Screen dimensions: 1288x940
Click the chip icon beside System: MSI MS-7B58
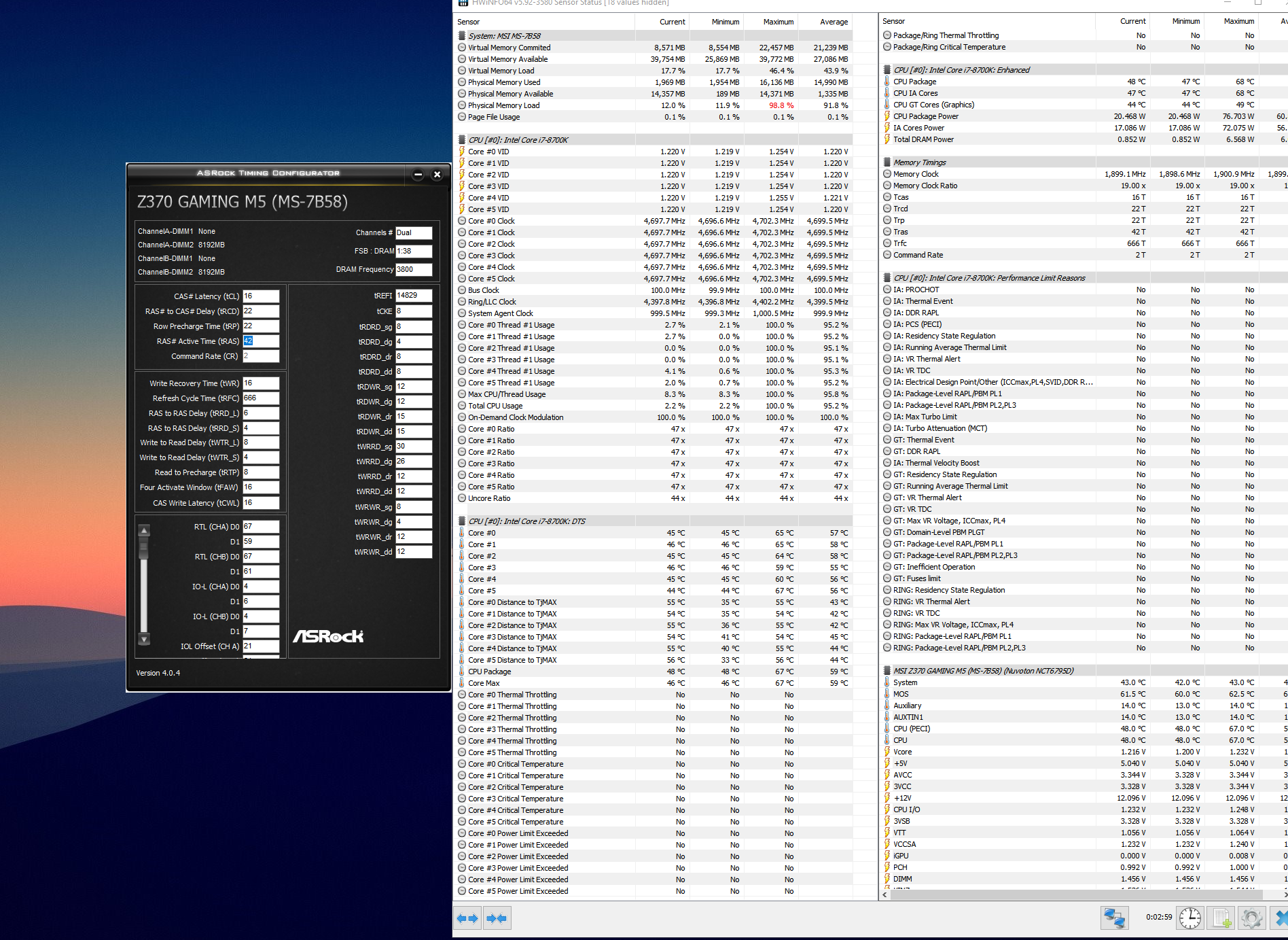pos(462,36)
